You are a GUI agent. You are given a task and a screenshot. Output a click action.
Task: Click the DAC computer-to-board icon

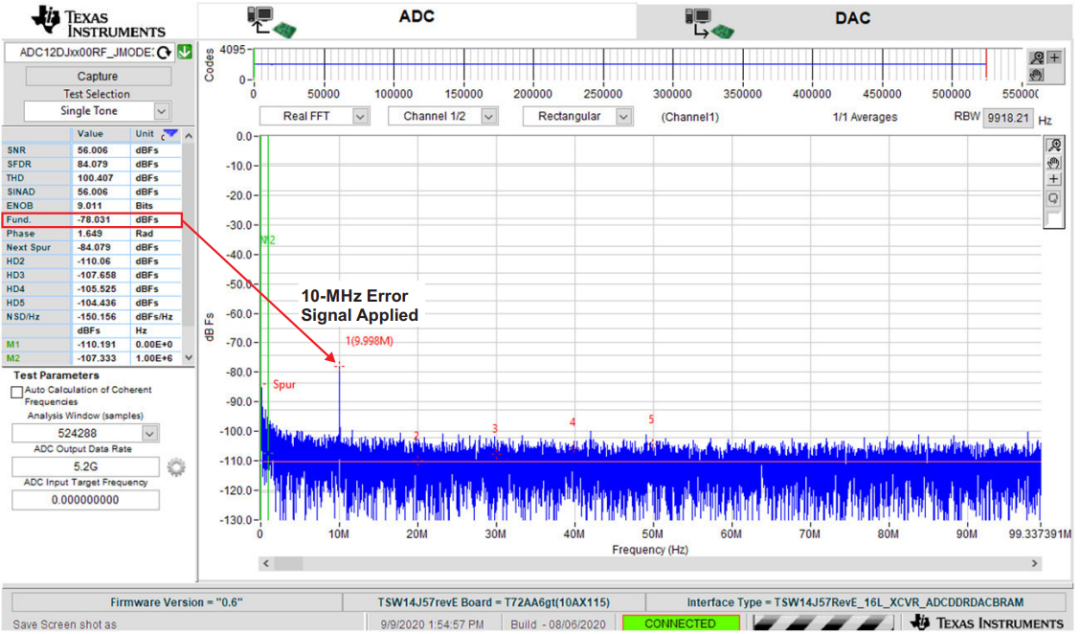click(x=709, y=23)
